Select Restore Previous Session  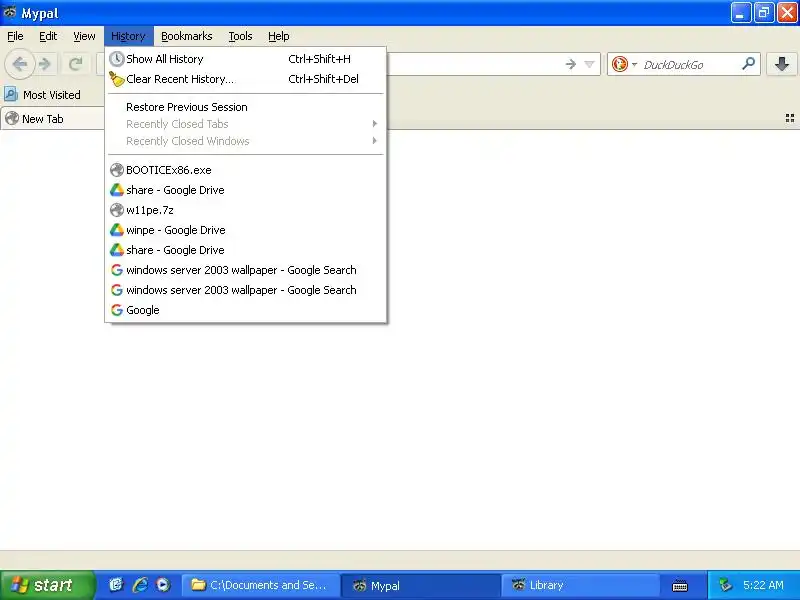245,107
